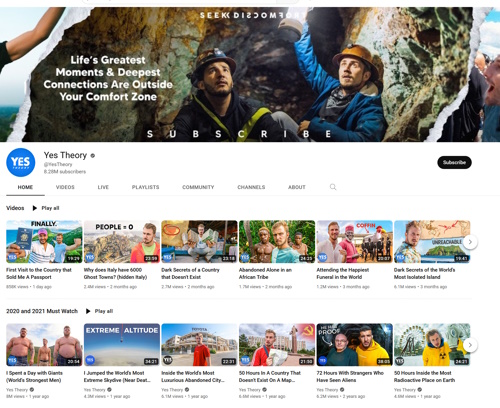Click verified icon under abandoned city video
Viewport: 500px width, 408px height.
click(x=187, y=389)
